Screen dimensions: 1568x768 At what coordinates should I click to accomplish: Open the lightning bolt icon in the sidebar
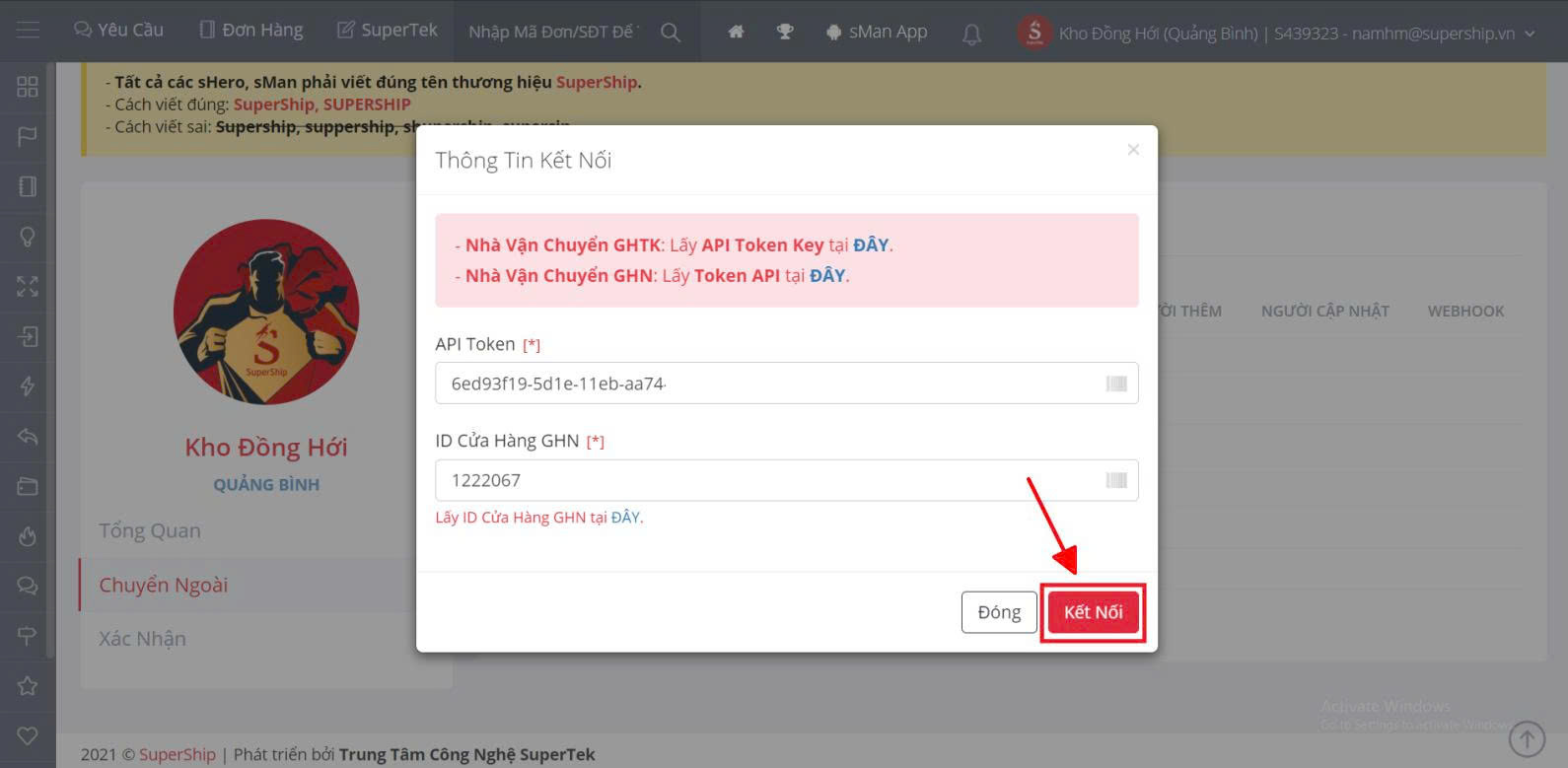[28, 386]
